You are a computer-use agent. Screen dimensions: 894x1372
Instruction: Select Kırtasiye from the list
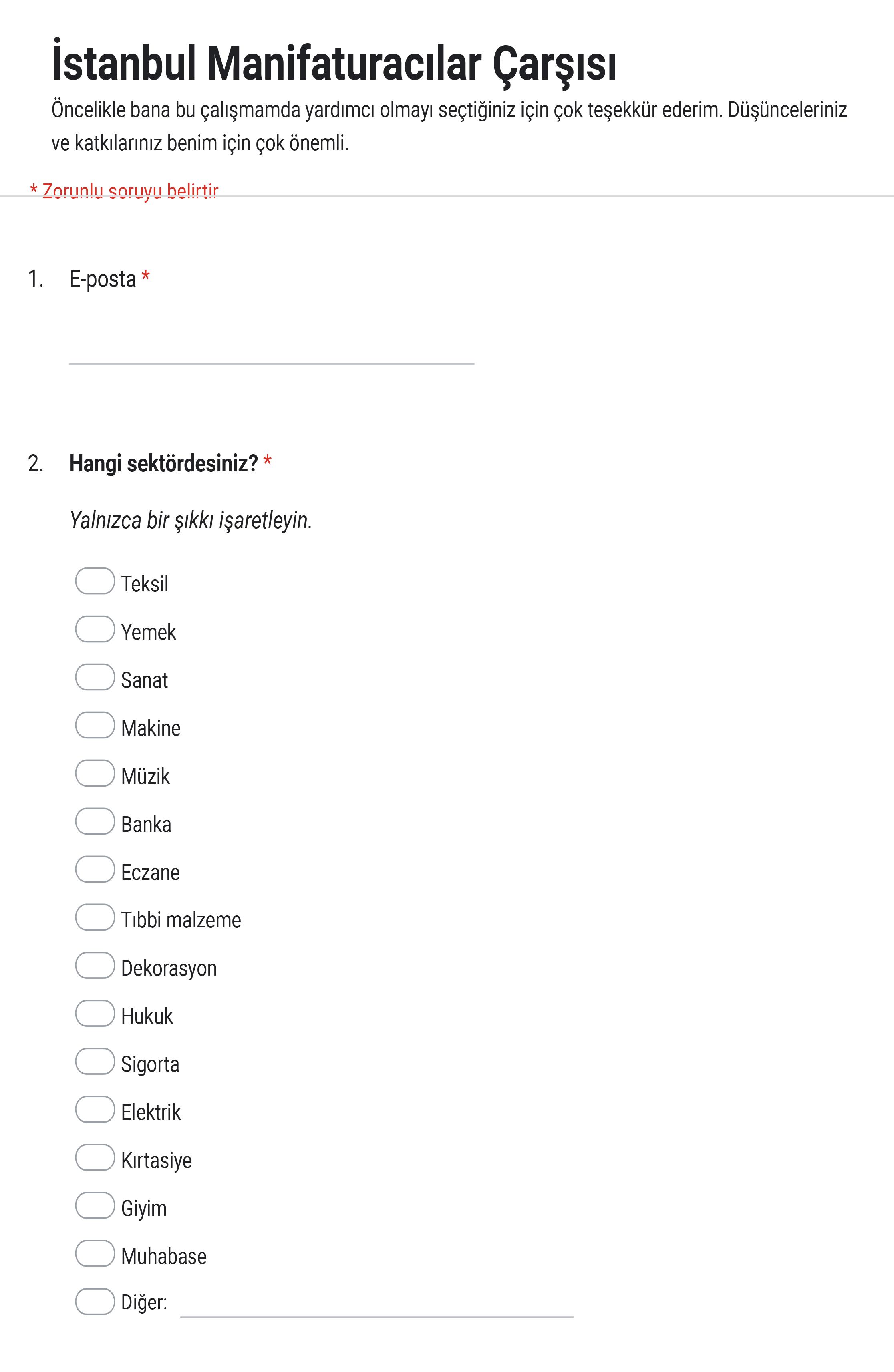tap(95, 1157)
